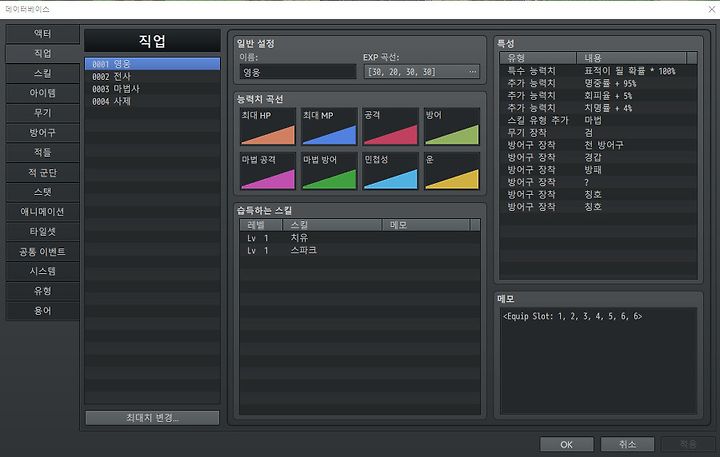Select the 스탯 tab

42,192
